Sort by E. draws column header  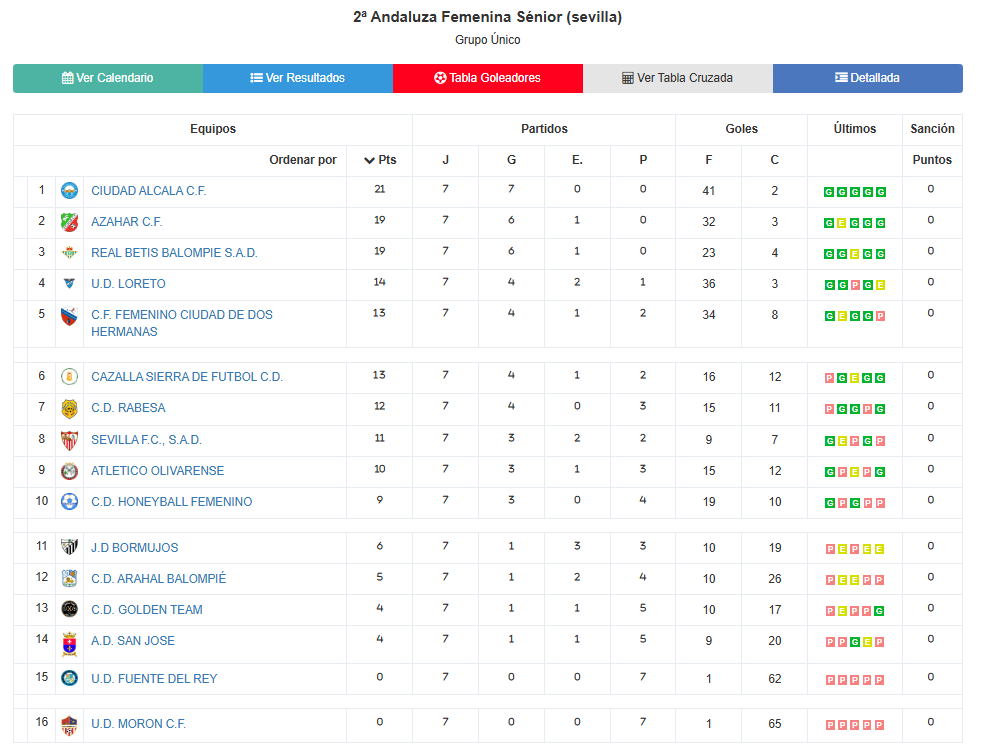click(x=577, y=160)
